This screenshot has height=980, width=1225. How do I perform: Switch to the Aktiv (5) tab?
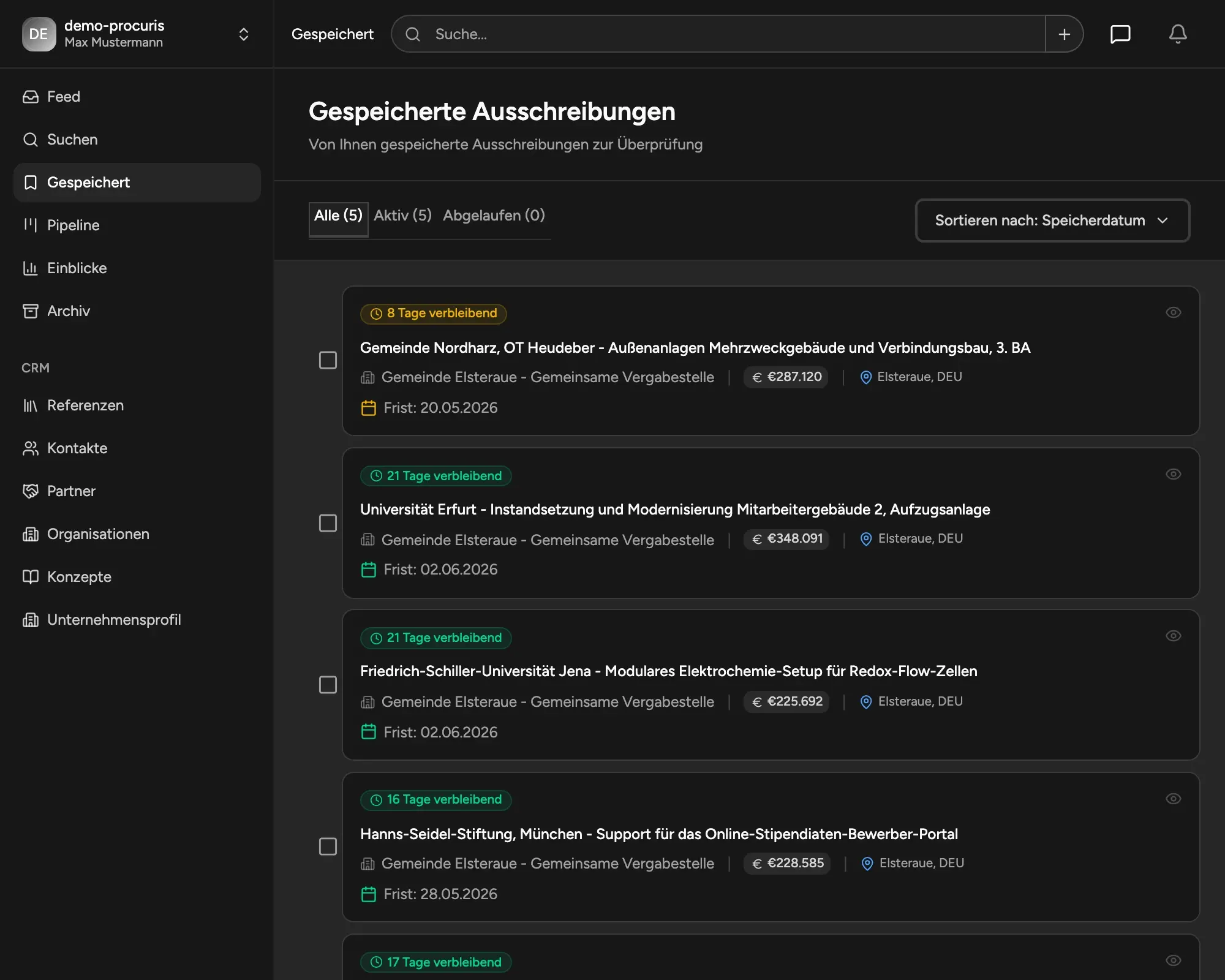click(x=403, y=216)
